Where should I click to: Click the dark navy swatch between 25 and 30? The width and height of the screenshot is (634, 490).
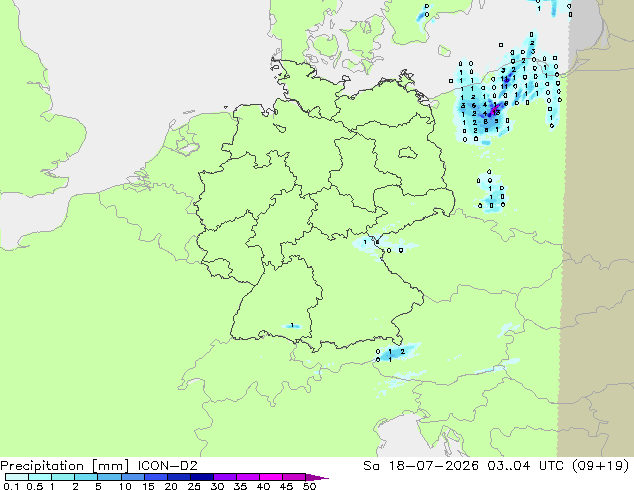click(x=201, y=477)
